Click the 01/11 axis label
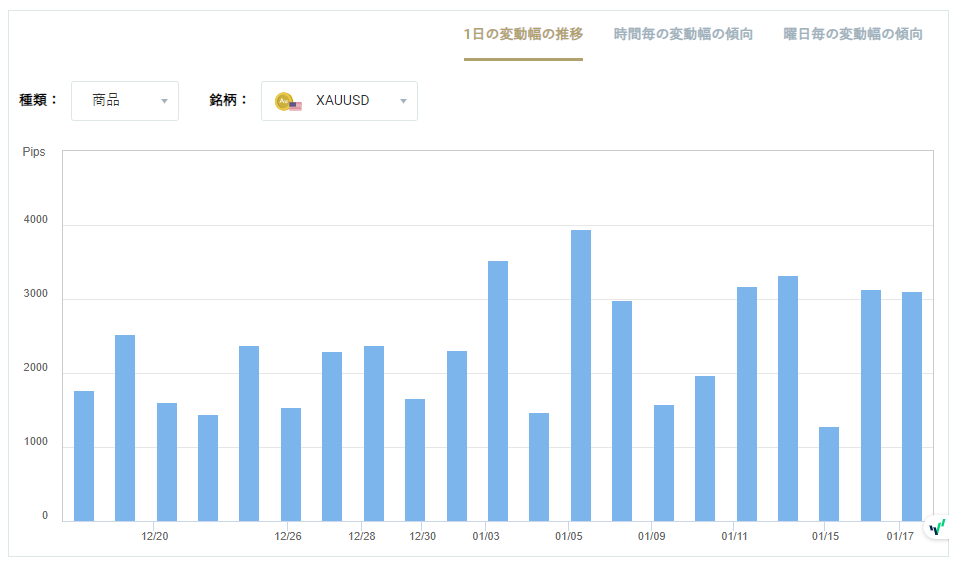This screenshot has width=962, height=562. pos(734,536)
